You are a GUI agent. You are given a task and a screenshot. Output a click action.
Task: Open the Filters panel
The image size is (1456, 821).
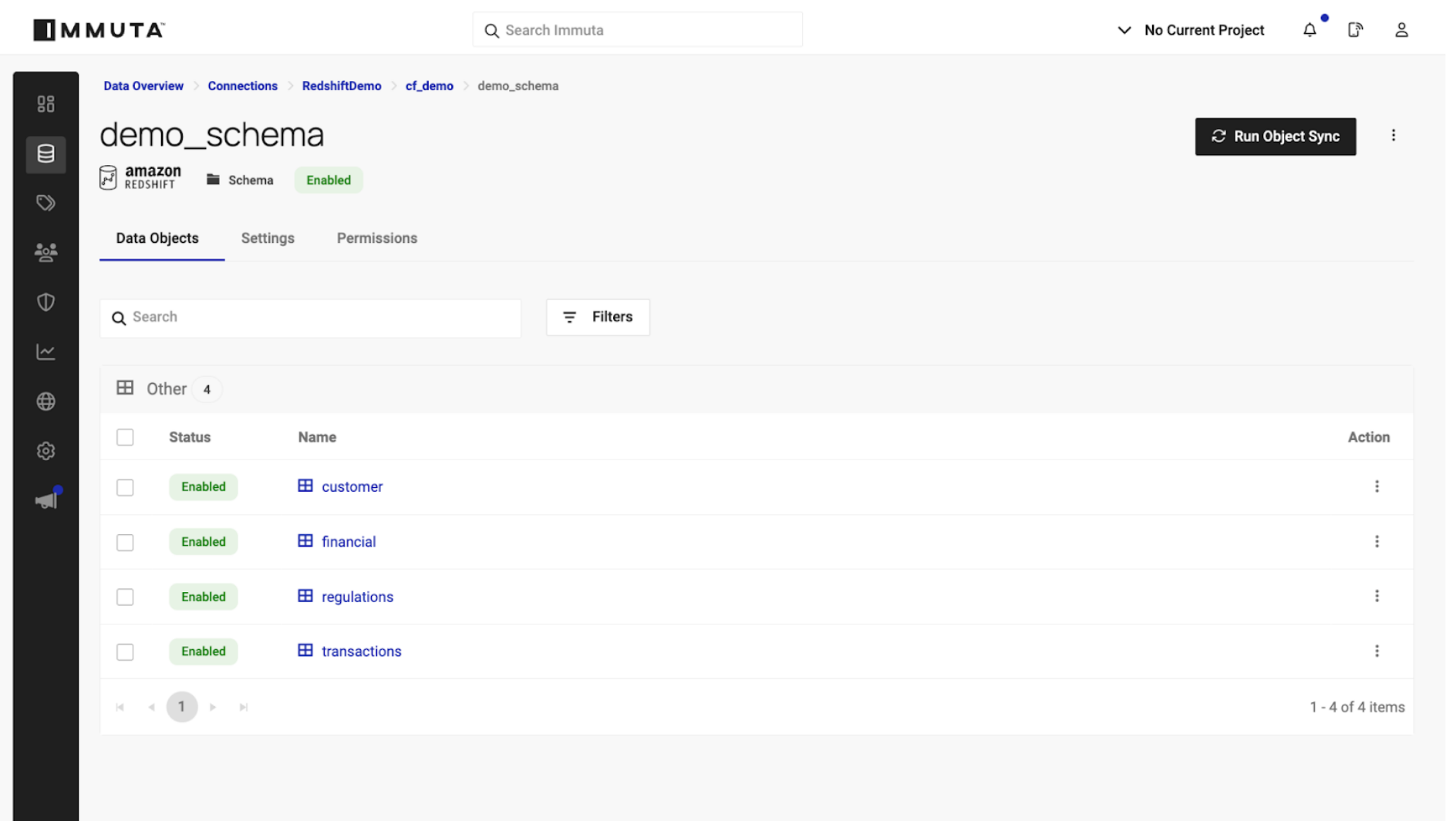(598, 318)
